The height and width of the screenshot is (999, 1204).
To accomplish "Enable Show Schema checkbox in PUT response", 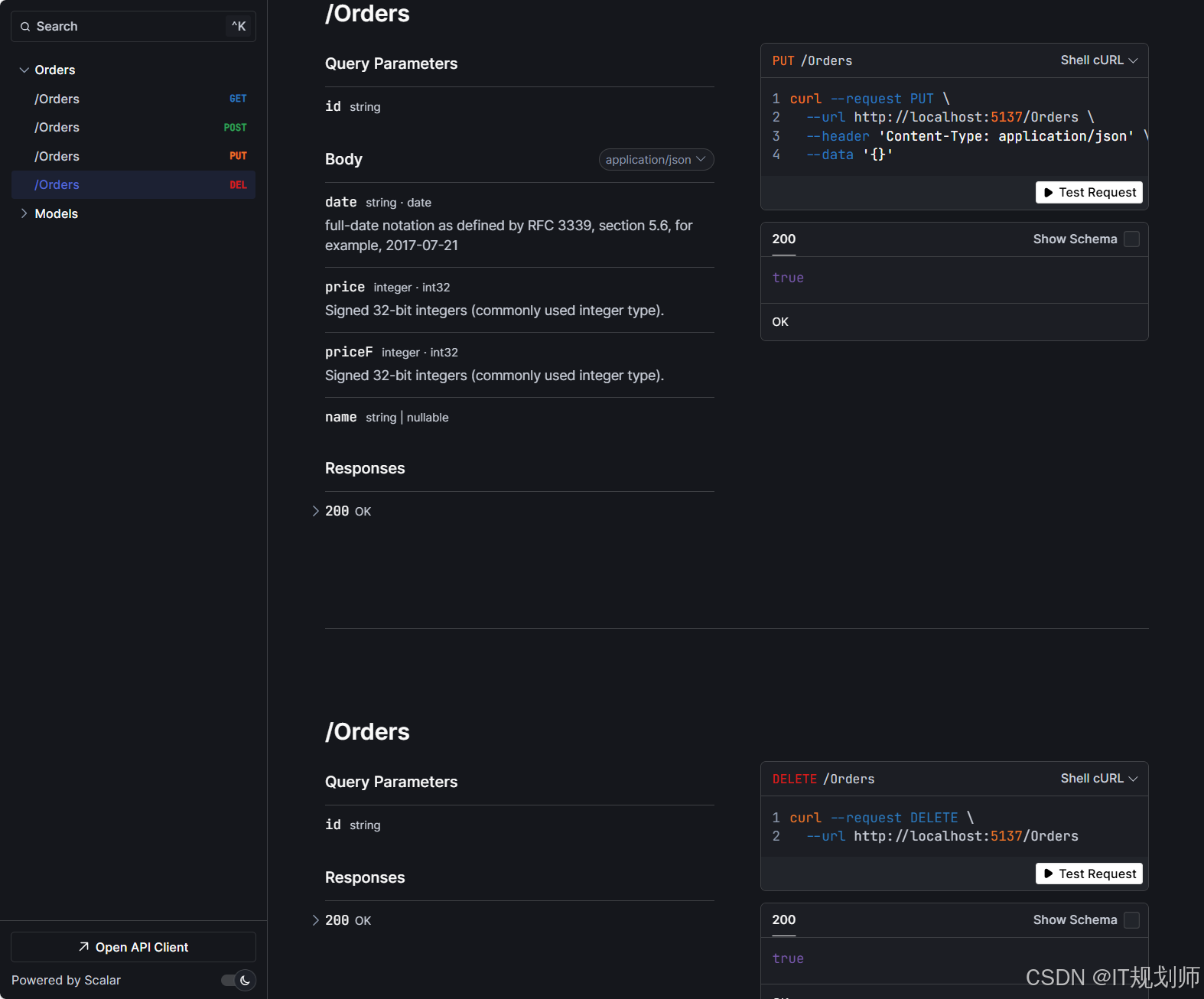I will pos(1131,239).
